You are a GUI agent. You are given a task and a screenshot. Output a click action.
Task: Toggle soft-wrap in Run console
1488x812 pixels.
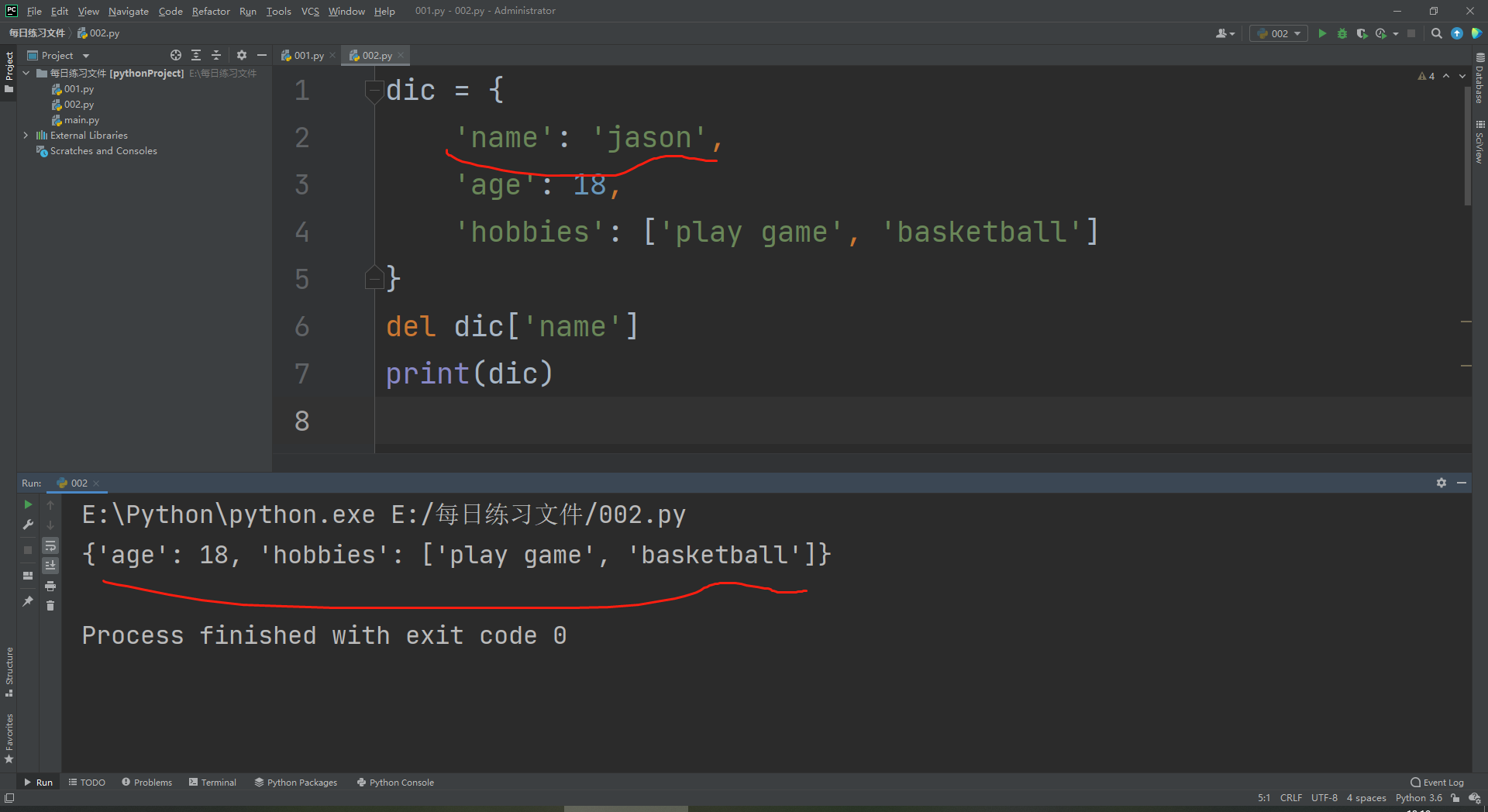pos(50,545)
